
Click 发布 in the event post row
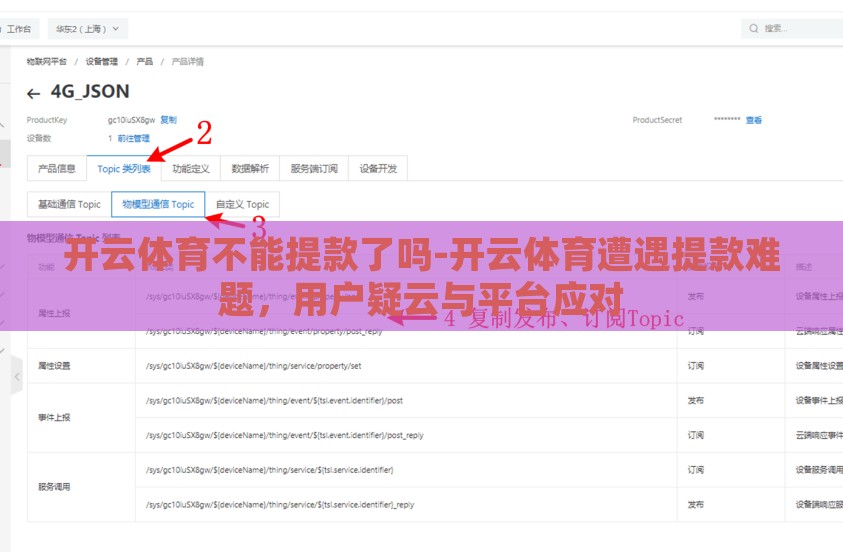(696, 400)
